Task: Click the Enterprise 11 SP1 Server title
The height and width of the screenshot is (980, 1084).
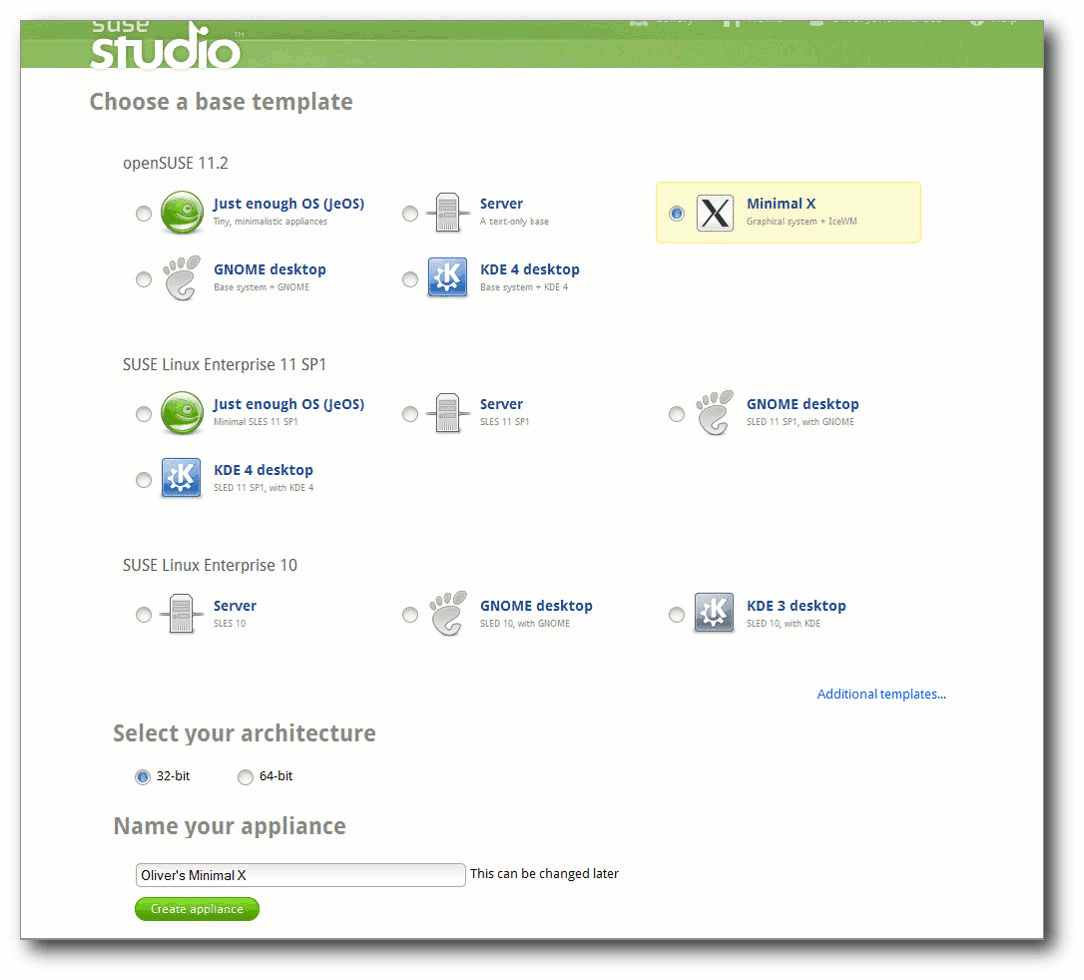Action: [502, 404]
